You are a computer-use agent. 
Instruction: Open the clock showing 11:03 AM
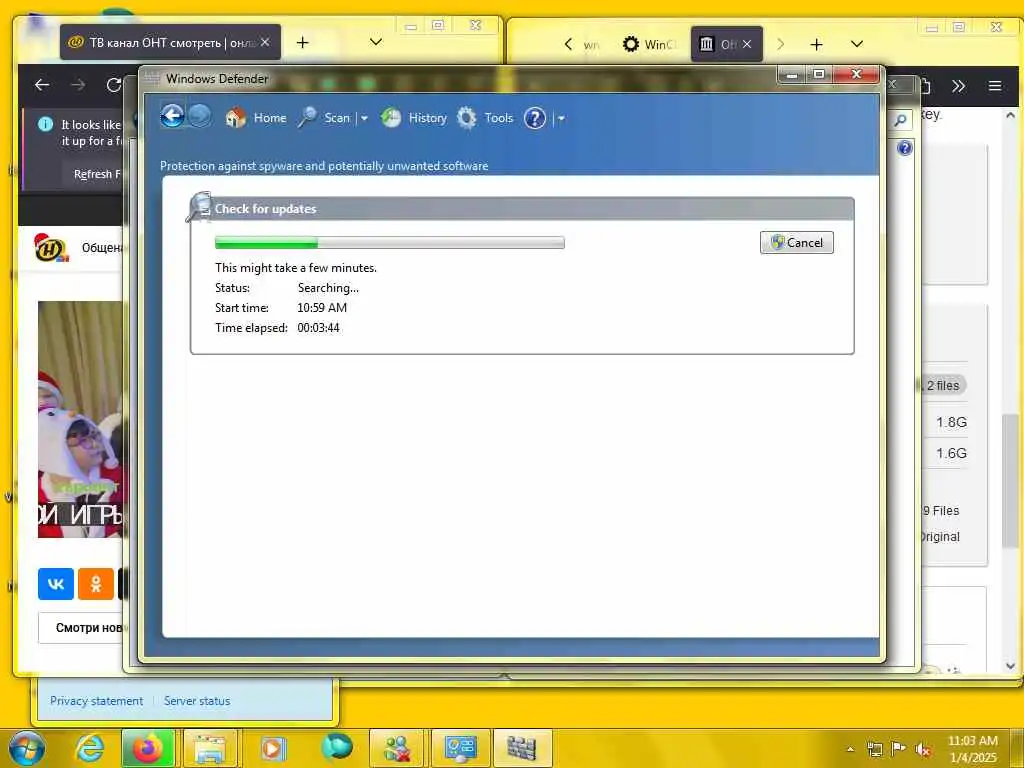[973, 749]
